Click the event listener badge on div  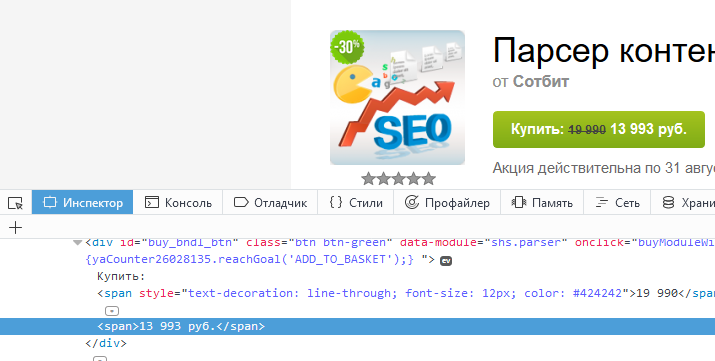pyautogui.click(x=446, y=261)
